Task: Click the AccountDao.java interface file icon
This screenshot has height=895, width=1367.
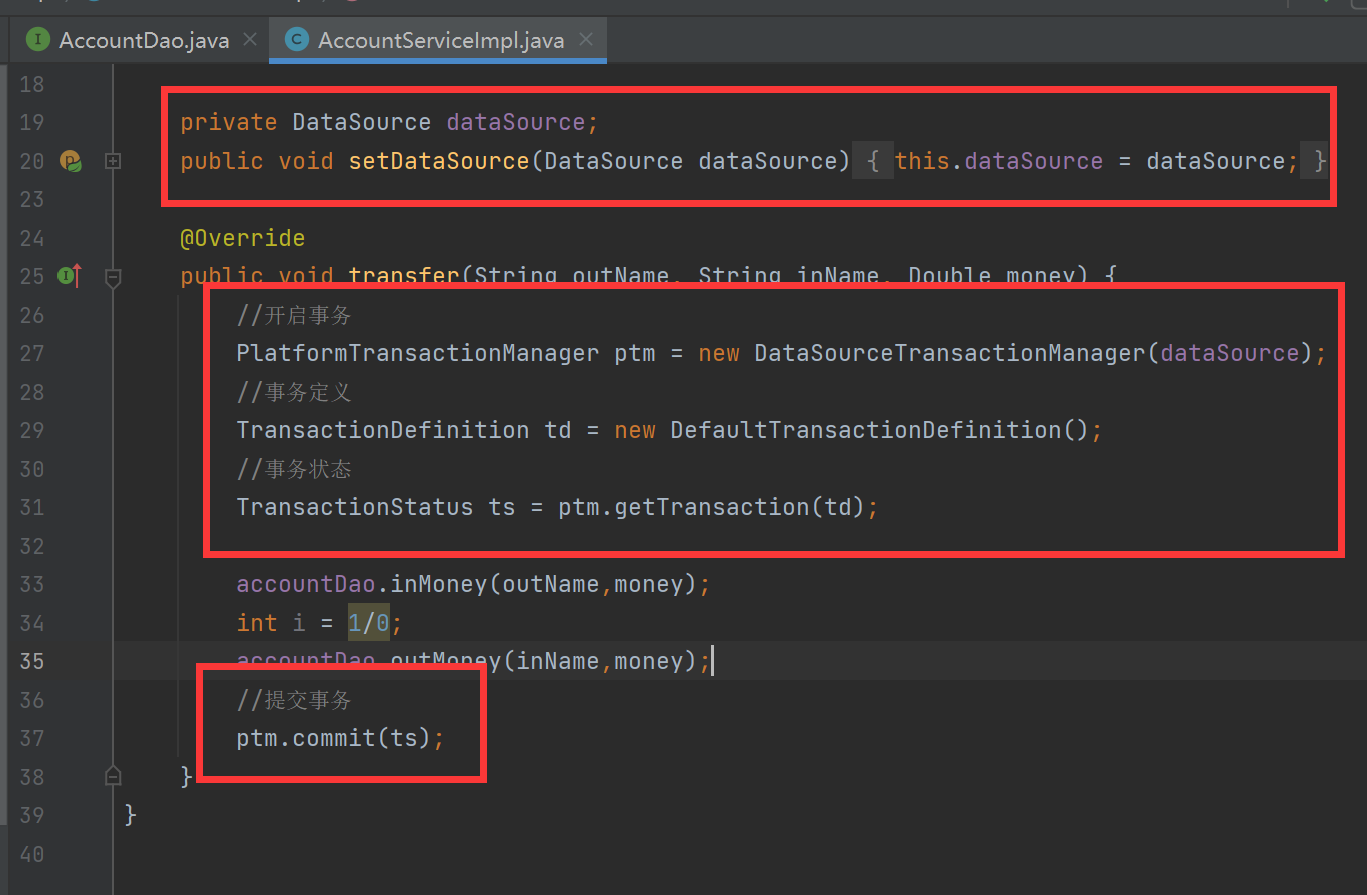Action: click(38, 40)
